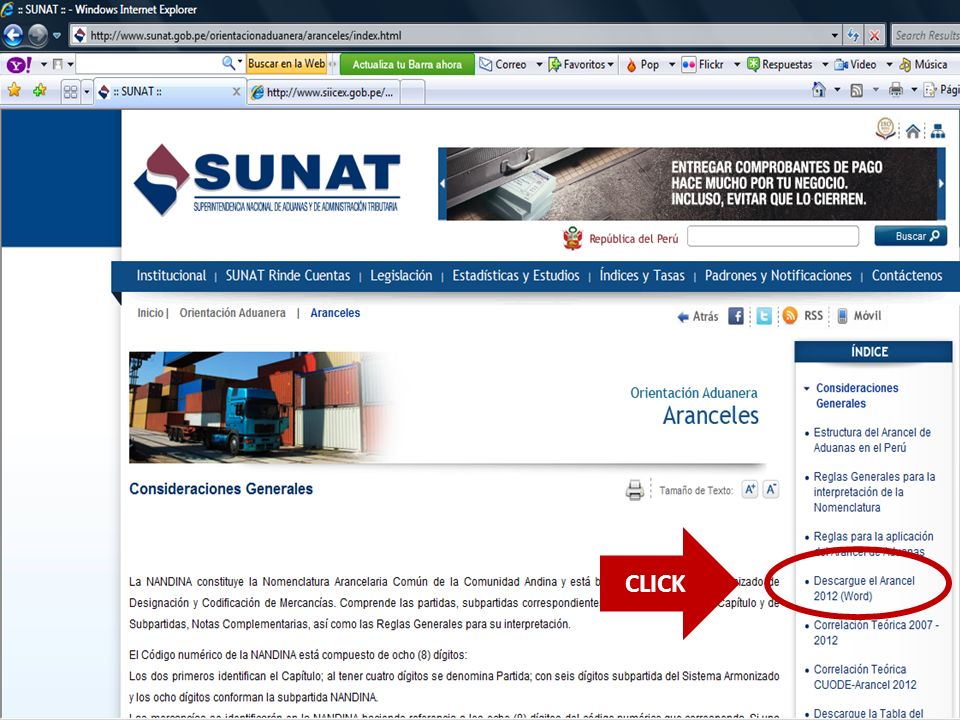Viewport: 960px width, 720px height.
Task: Click the SUNAT site search input field
Action: (x=773, y=236)
